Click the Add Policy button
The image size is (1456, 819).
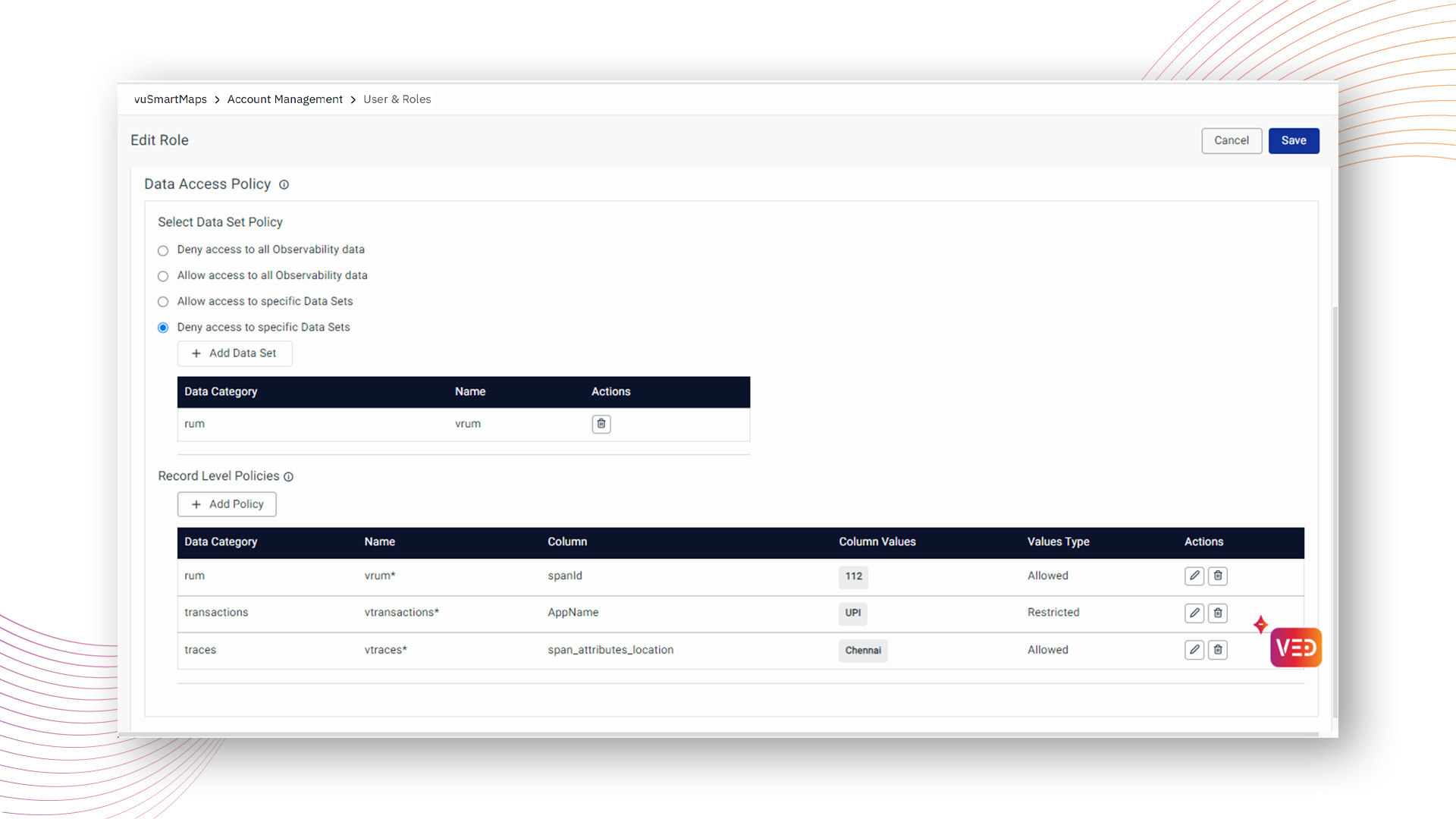(x=227, y=504)
